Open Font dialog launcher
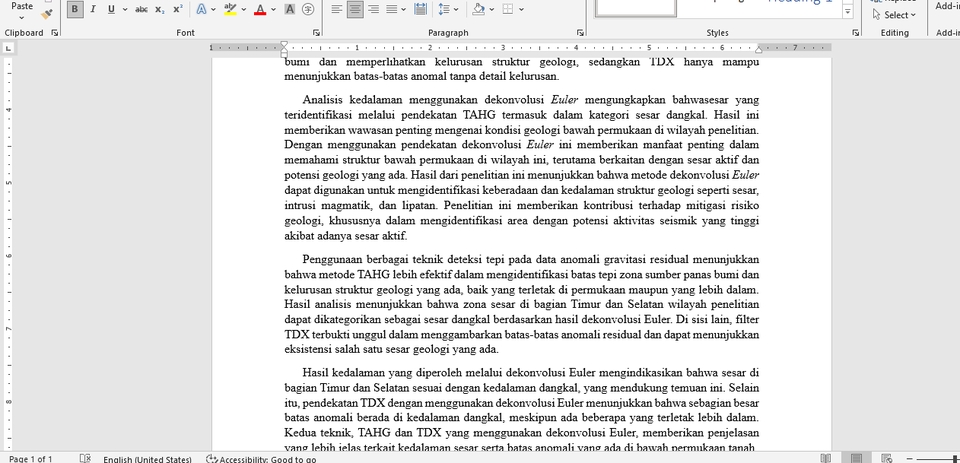The height and width of the screenshot is (463, 960). tap(316, 32)
